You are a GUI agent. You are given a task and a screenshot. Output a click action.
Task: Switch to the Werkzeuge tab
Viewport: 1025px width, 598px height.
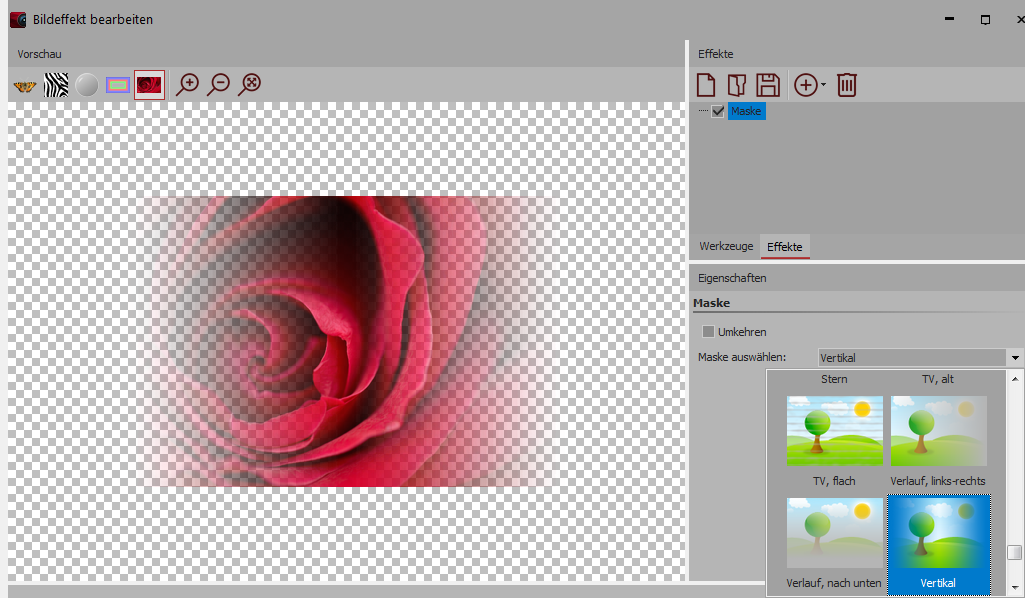[x=725, y=246]
